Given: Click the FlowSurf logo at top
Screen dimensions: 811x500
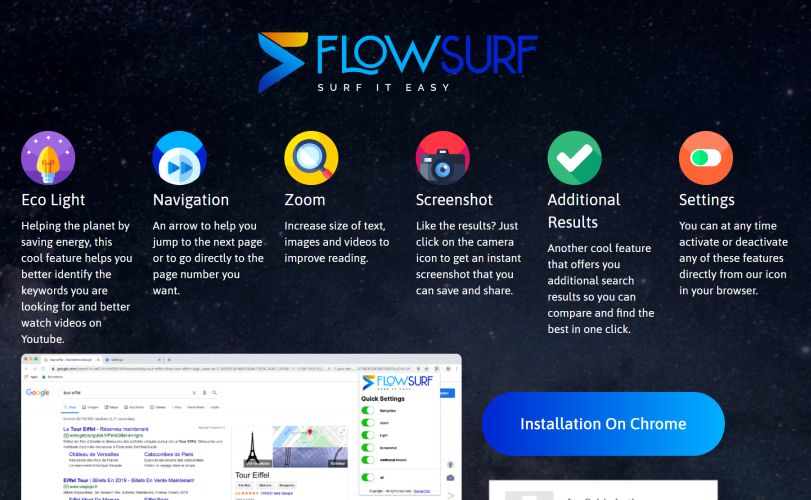Looking at the screenshot, I should click(397, 62).
